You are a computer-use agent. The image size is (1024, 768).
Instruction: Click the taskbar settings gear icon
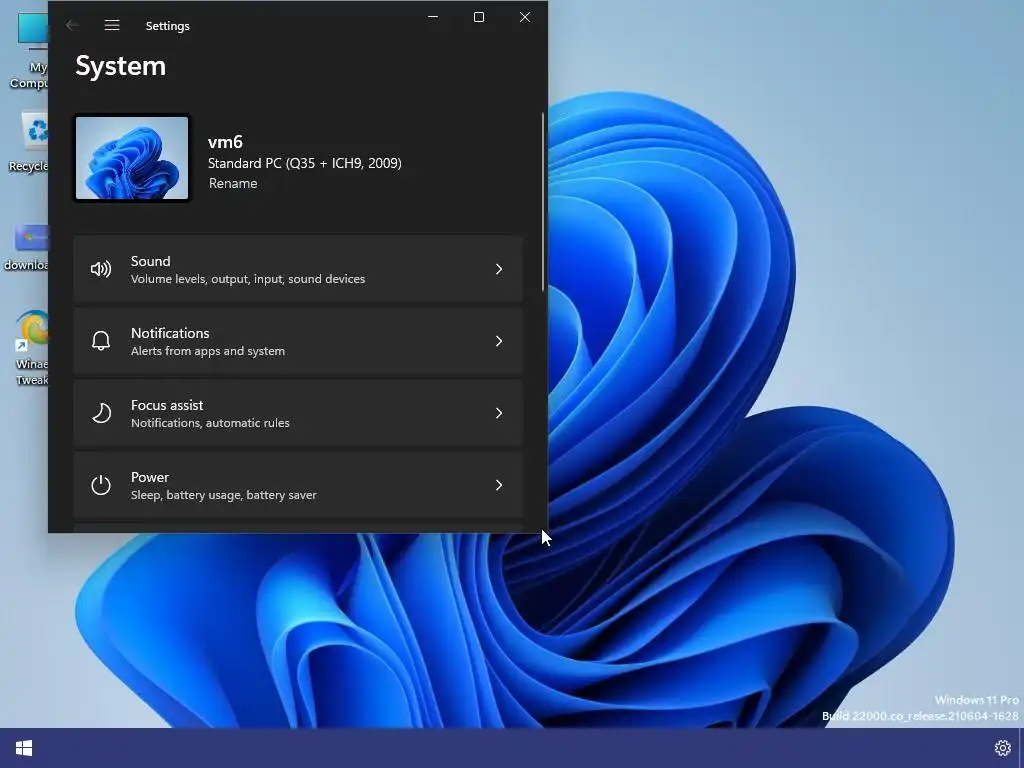pyautogui.click(x=1002, y=748)
